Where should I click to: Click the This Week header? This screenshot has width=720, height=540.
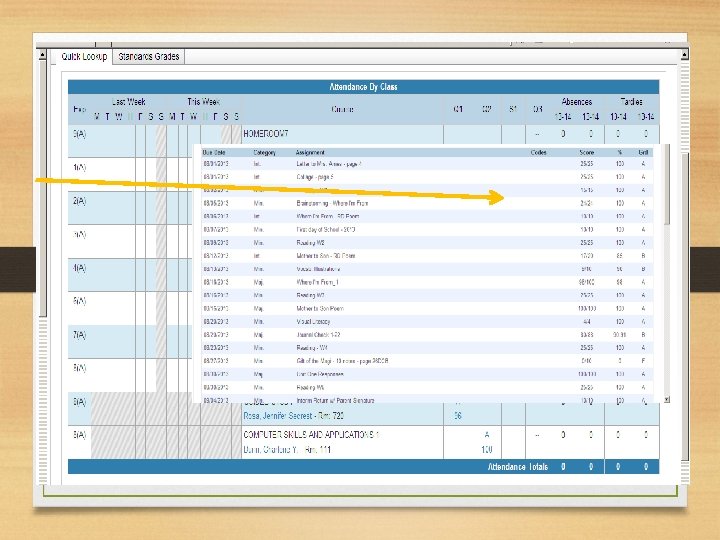coord(203,101)
